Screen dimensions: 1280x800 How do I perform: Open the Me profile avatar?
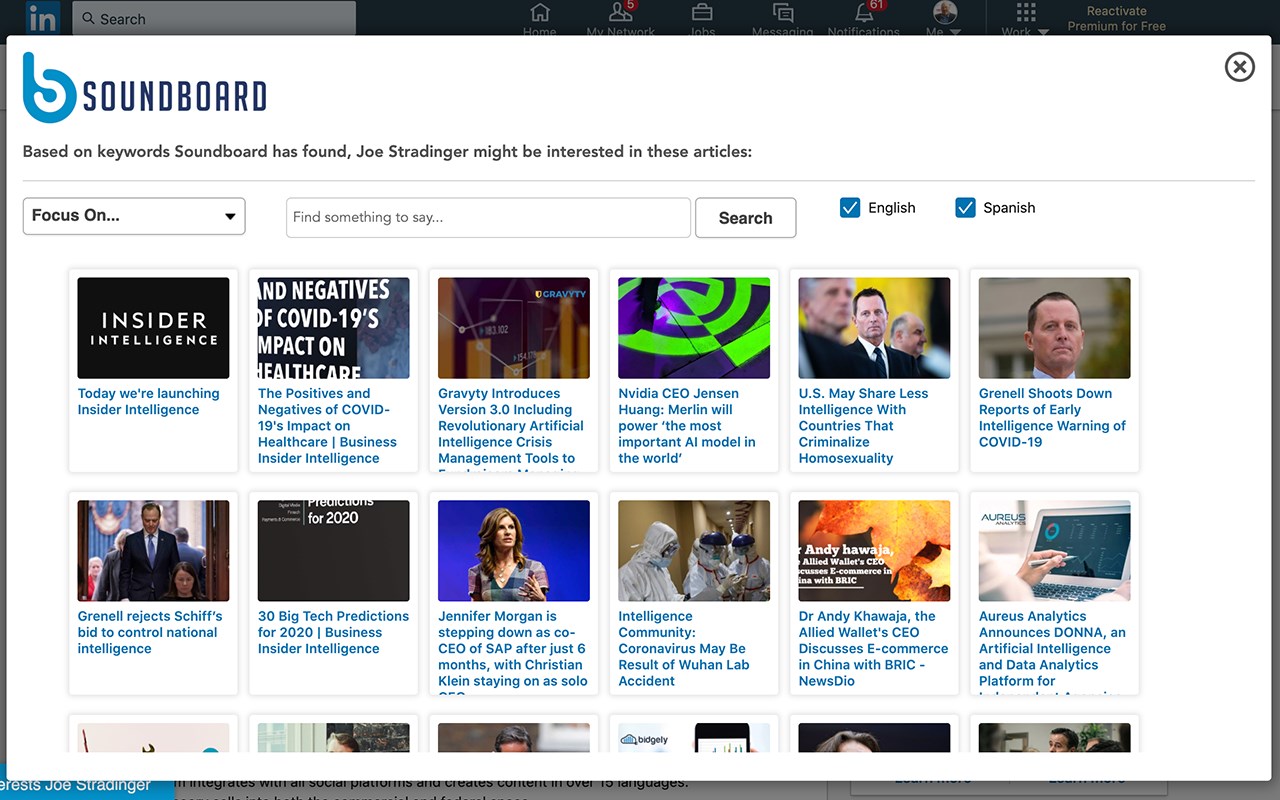click(x=944, y=13)
